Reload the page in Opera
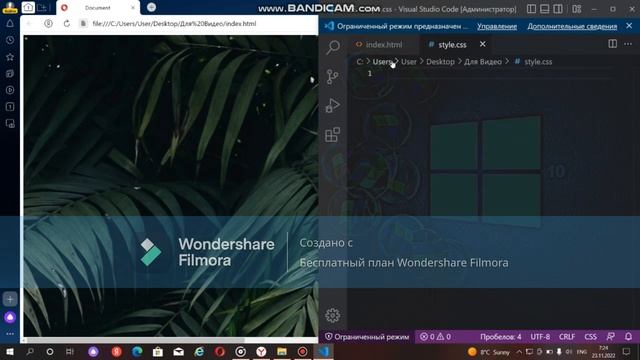640x360 pixels. (x=67, y=24)
